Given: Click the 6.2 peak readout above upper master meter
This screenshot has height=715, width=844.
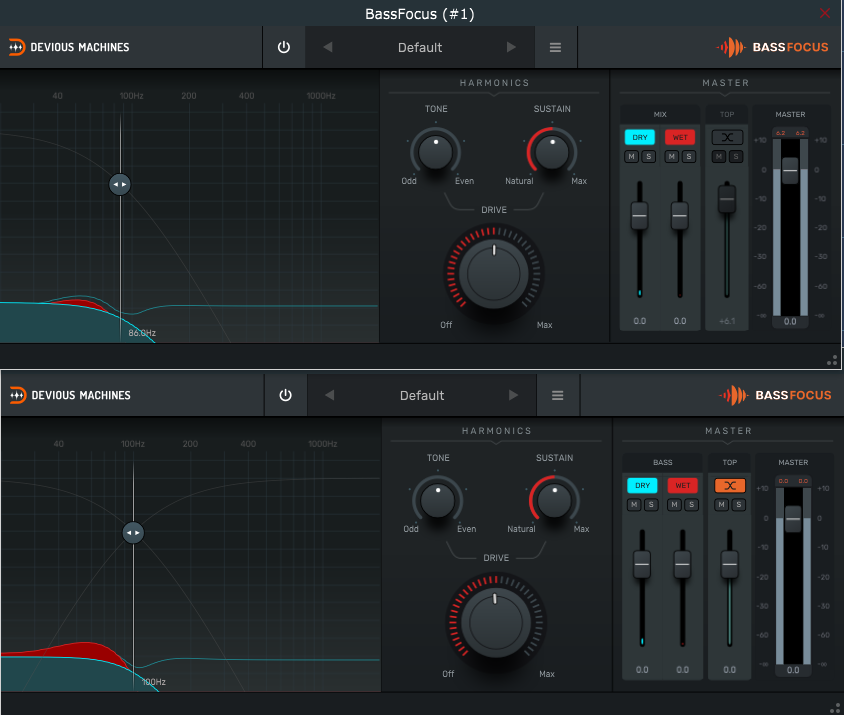Looking at the screenshot, I should 790,133.
